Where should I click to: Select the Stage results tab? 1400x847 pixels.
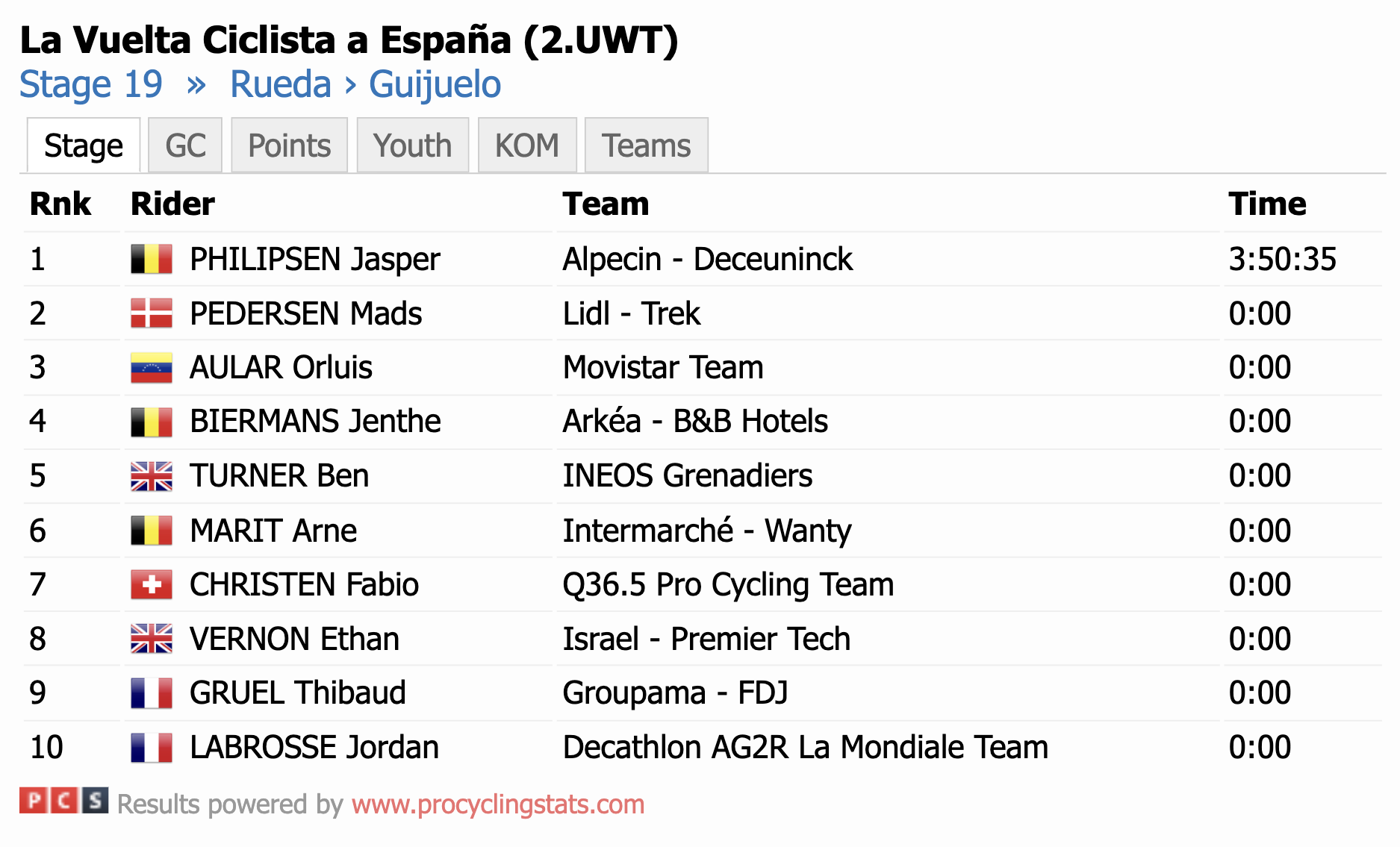click(x=84, y=146)
